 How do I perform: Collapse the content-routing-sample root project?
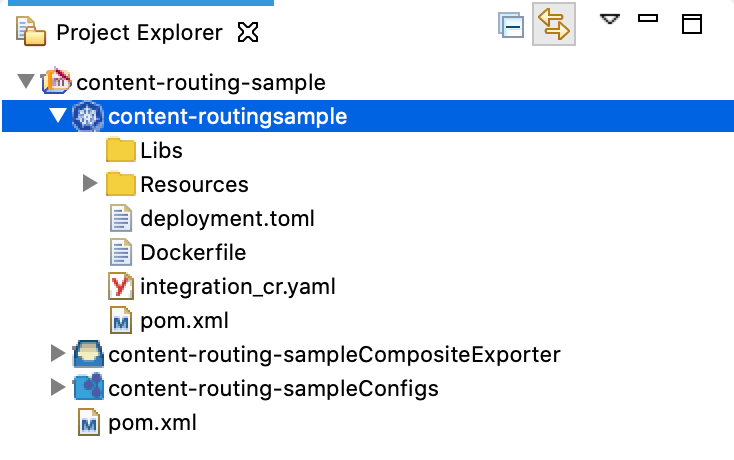click(x=26, y=81)
